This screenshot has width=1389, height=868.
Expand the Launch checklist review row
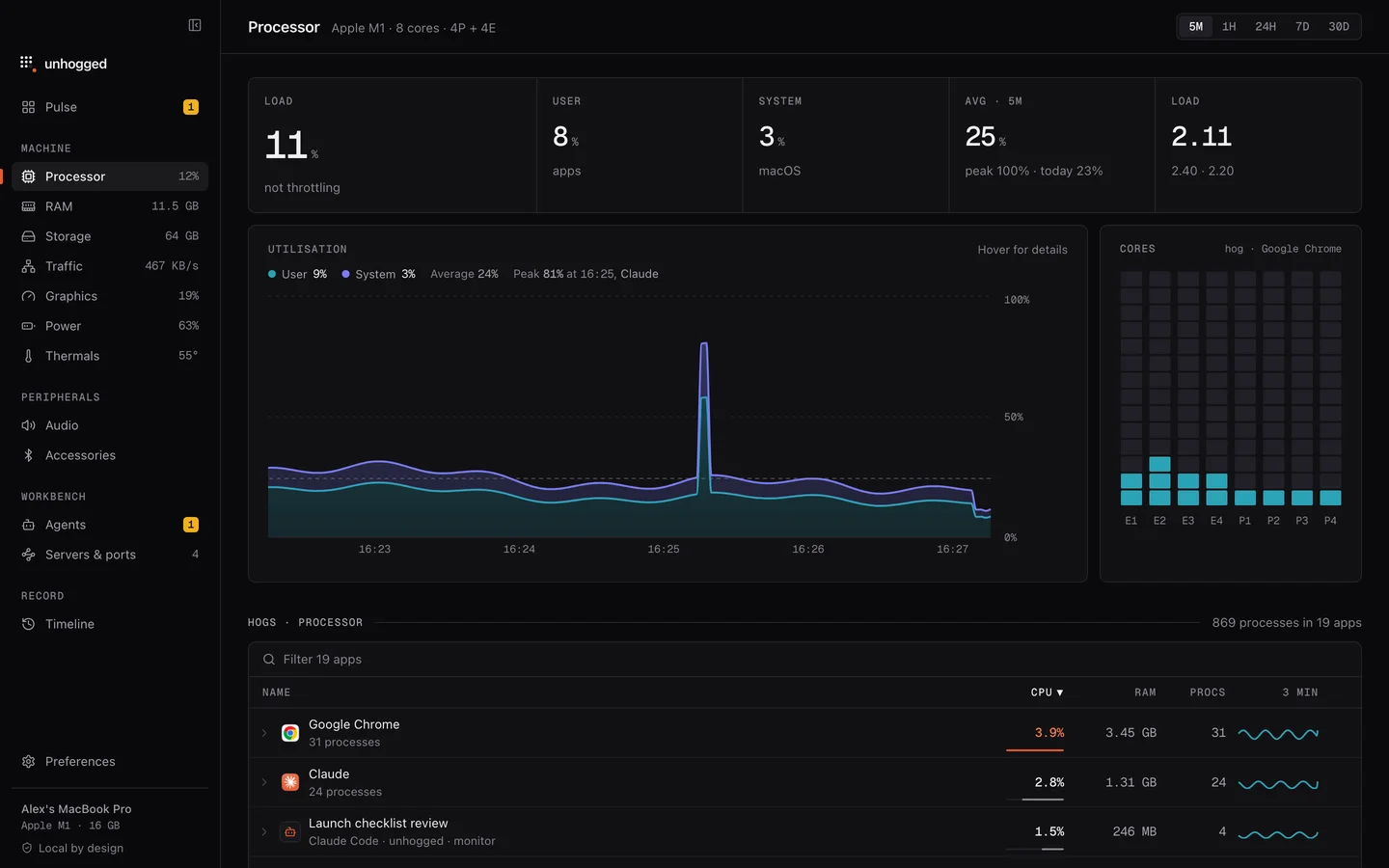coord(264,831)
